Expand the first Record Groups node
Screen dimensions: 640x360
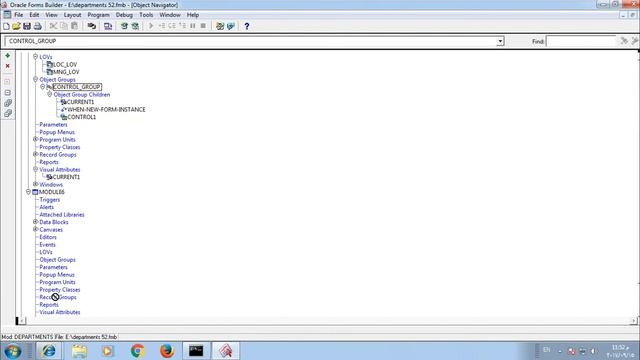[x=36, y=154]
